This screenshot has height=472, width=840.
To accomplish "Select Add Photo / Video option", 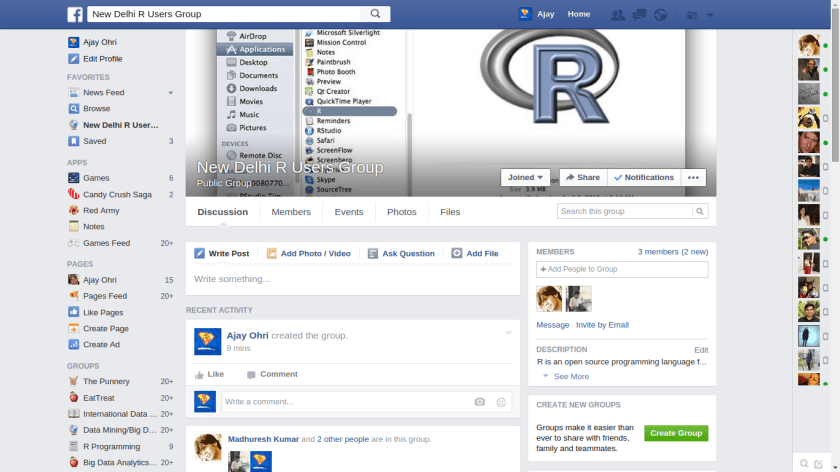I will [x=309, y=253].
